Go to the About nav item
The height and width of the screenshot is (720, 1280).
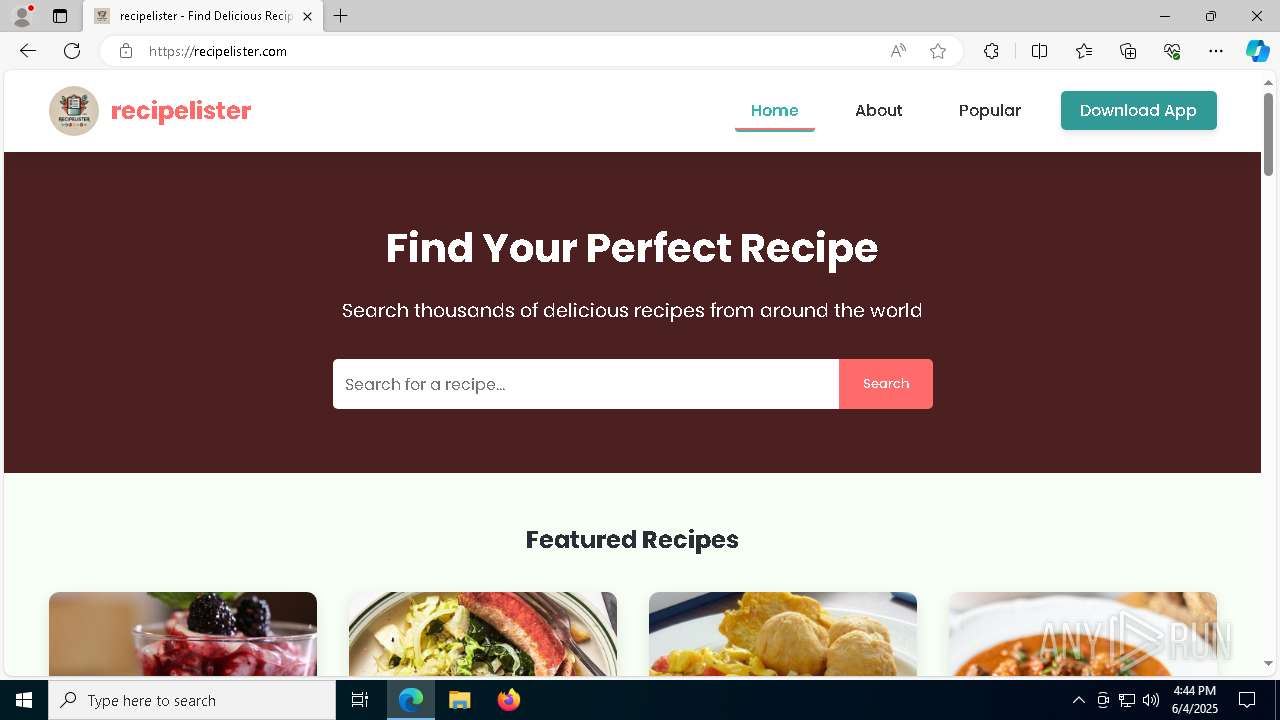click(878, 111)
